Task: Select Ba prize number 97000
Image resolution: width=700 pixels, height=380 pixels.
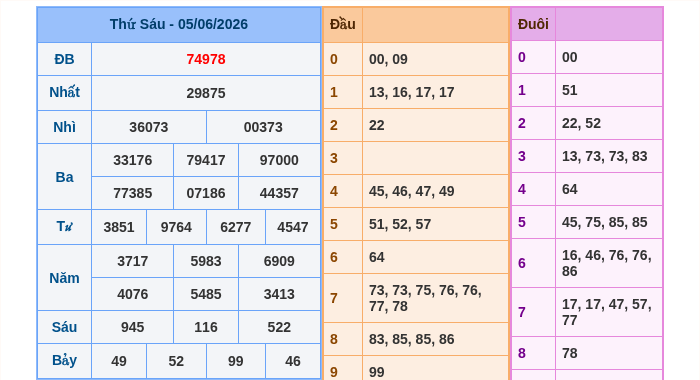Action: 279,160
